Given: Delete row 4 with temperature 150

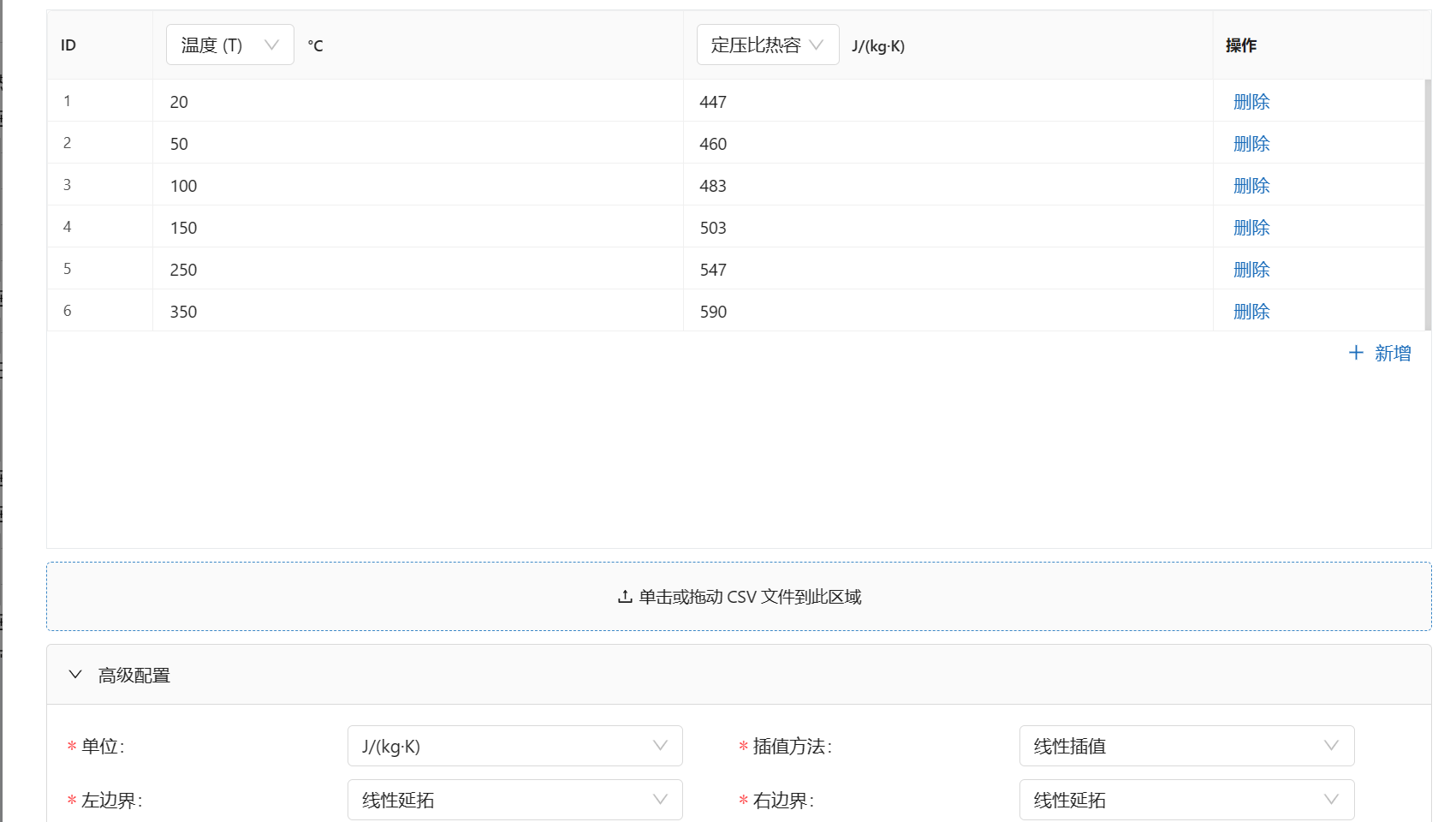Looking at the screenshot, I should (1251, 227).
